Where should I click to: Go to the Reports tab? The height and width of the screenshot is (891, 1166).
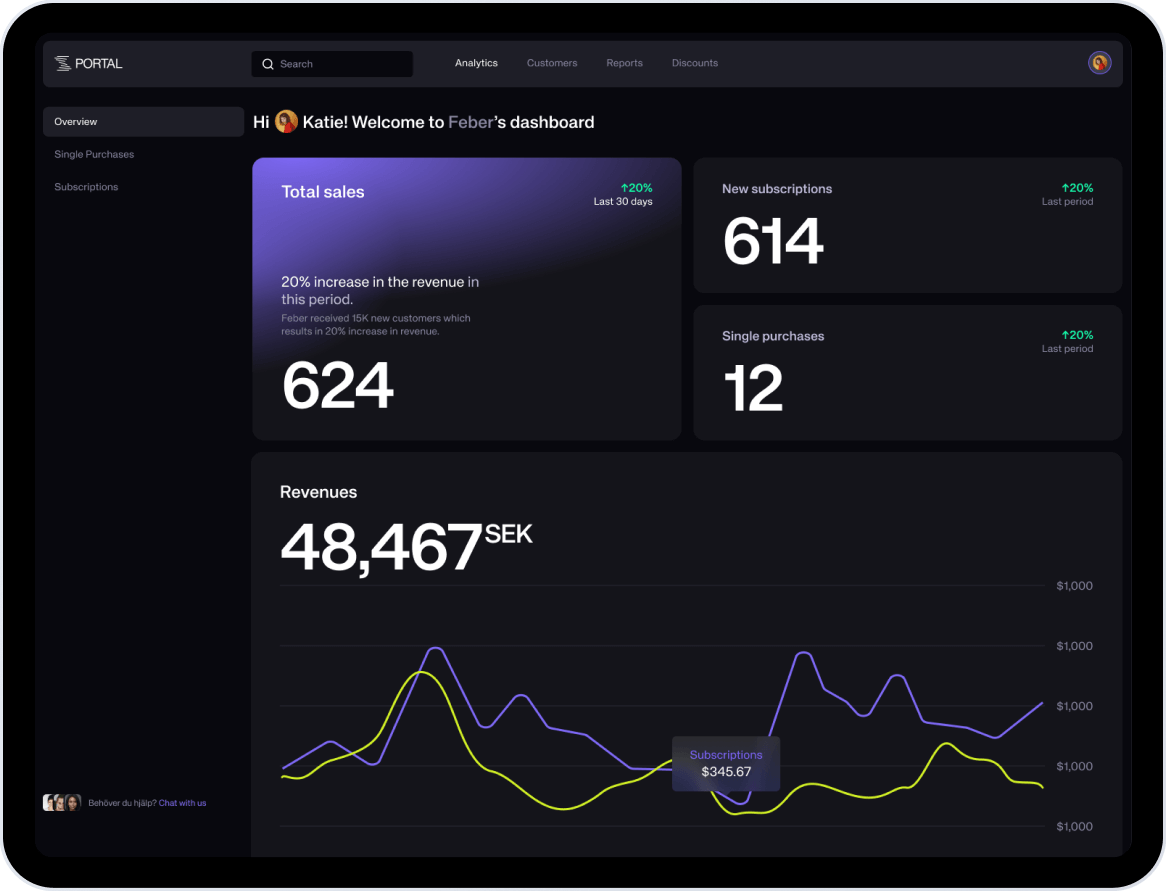tap(624, 63)
